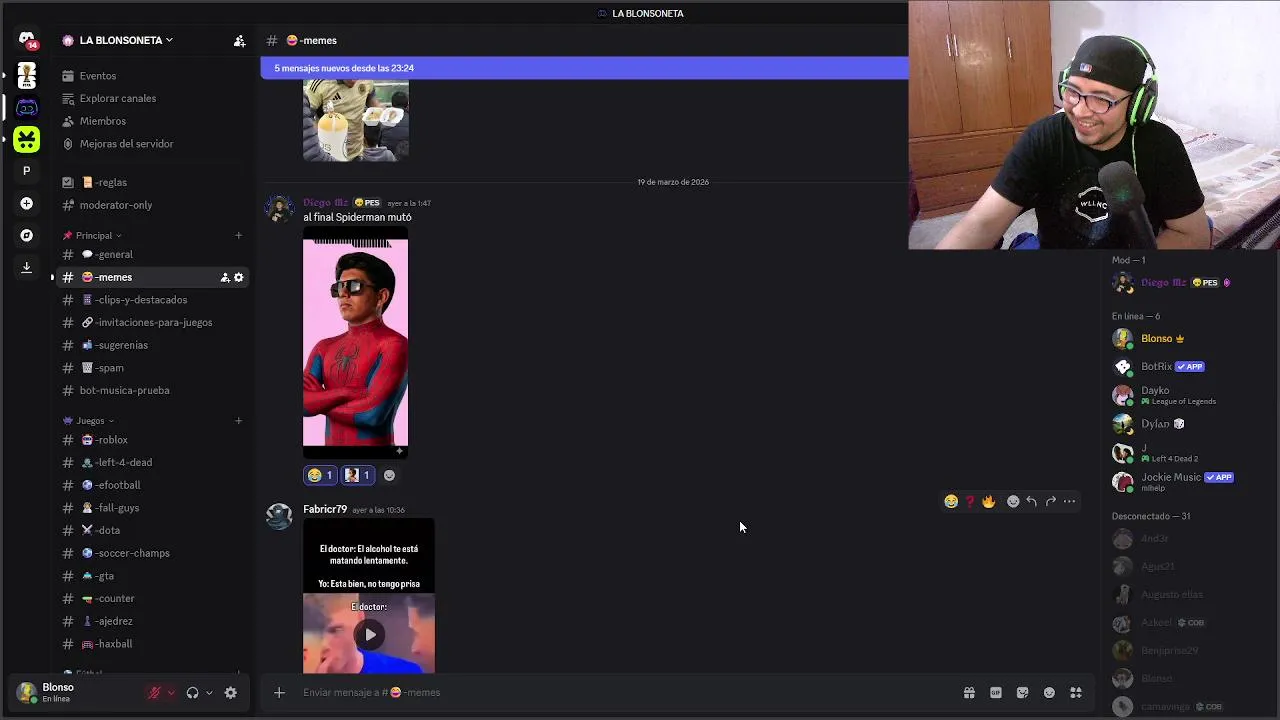Open the GIF picker icon
This screenshot has height=720, width=1280.
tap(996, 692)
